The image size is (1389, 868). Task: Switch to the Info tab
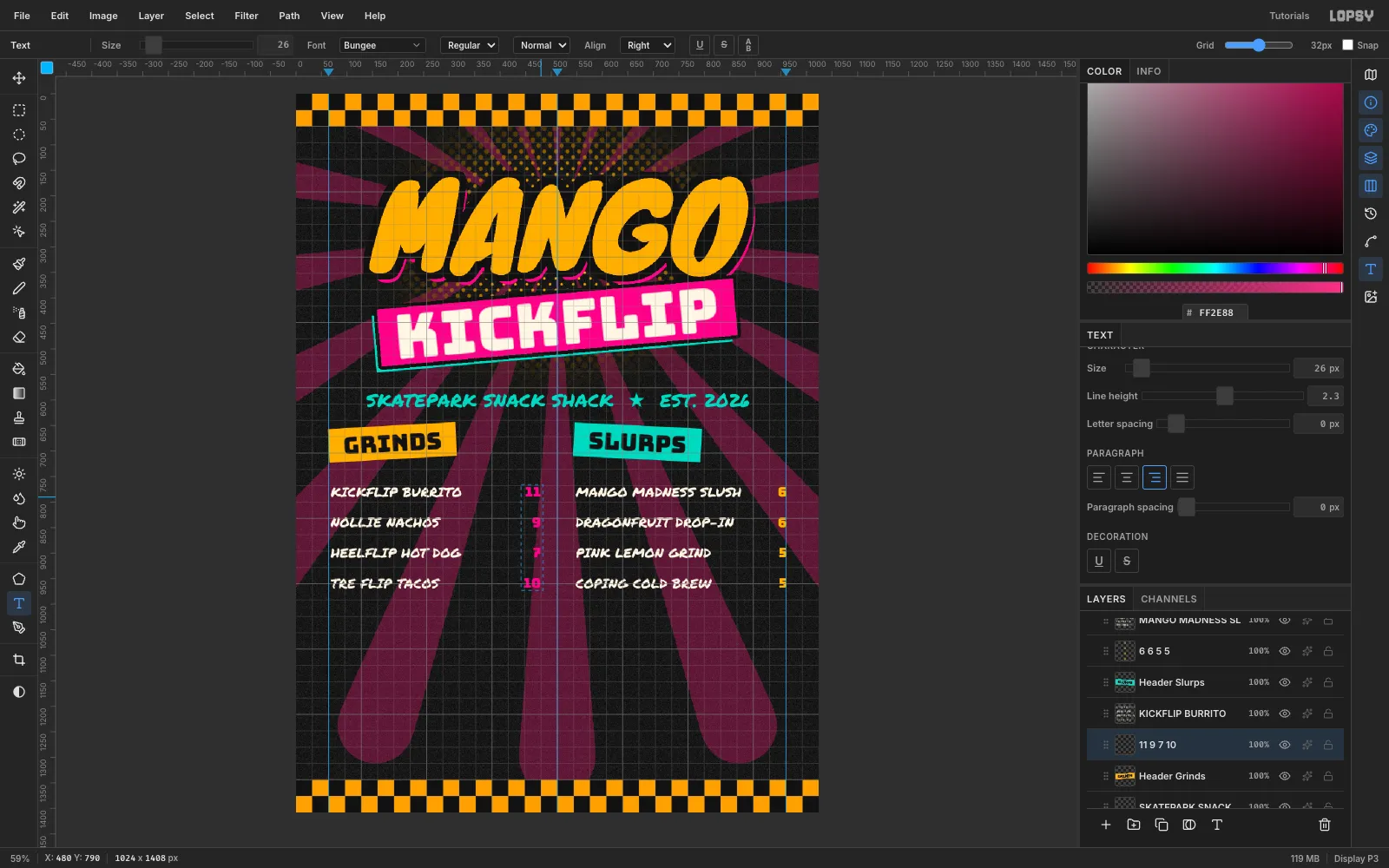click(x=1149, y=71)
